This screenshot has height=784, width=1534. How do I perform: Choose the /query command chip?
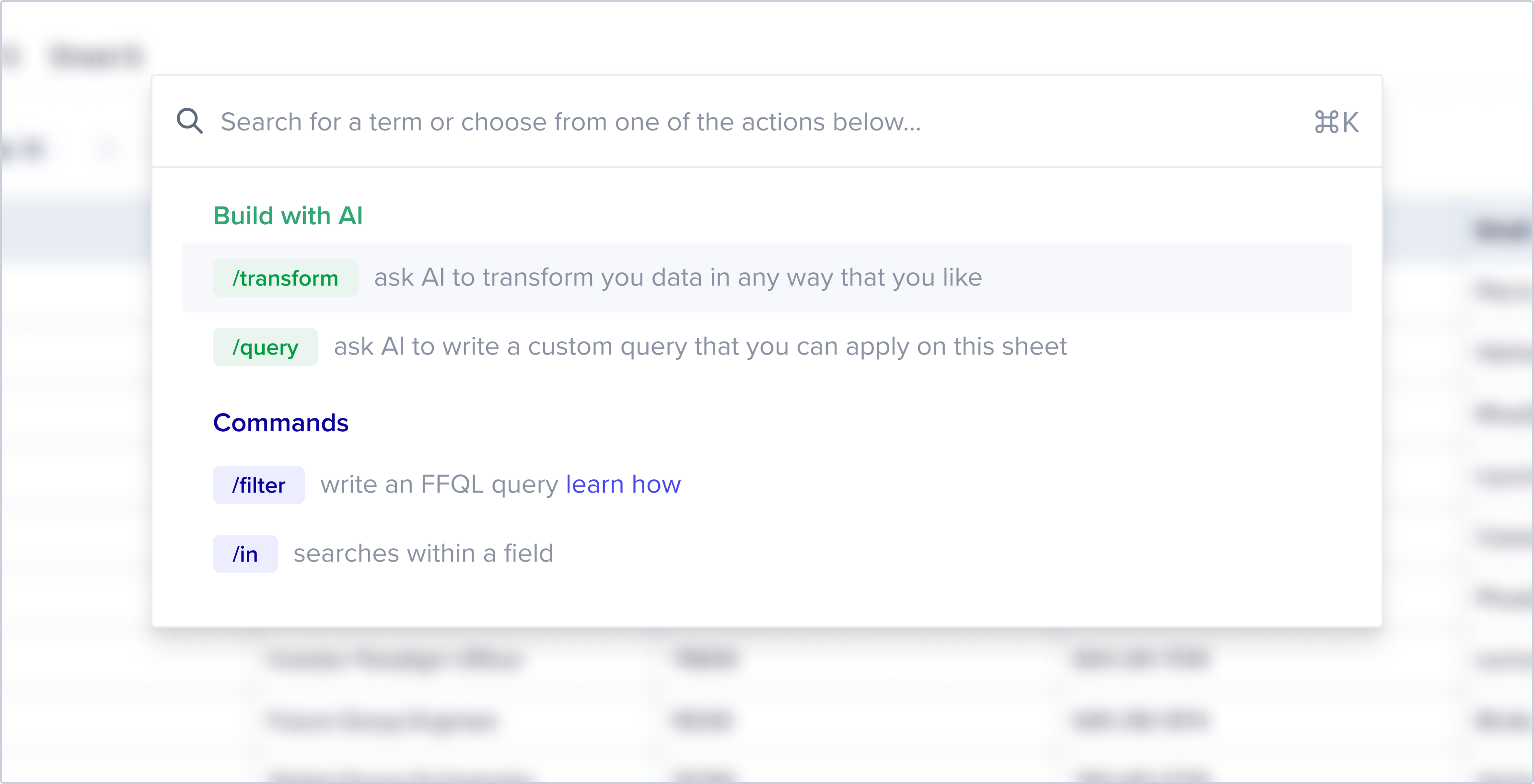point(265,347)
